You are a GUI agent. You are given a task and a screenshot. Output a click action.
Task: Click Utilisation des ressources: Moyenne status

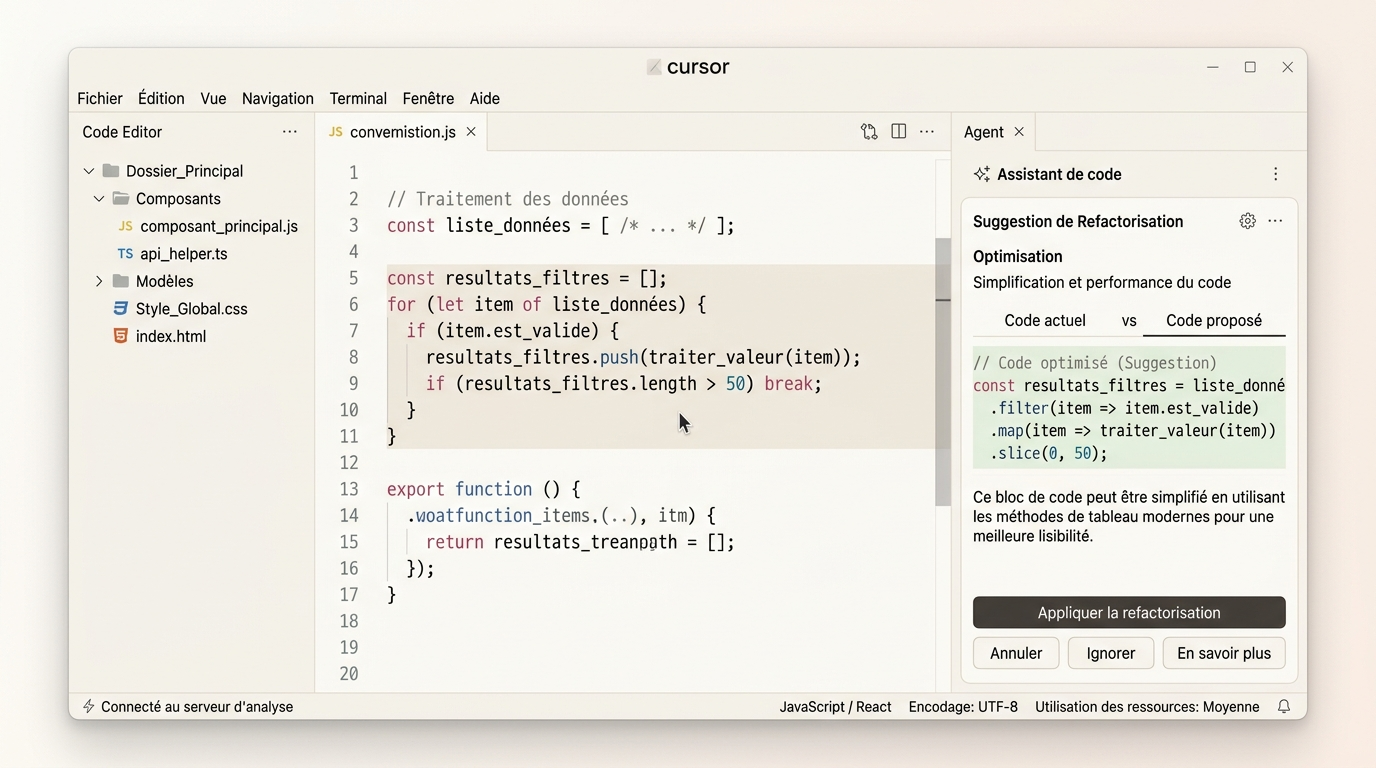1147,707
